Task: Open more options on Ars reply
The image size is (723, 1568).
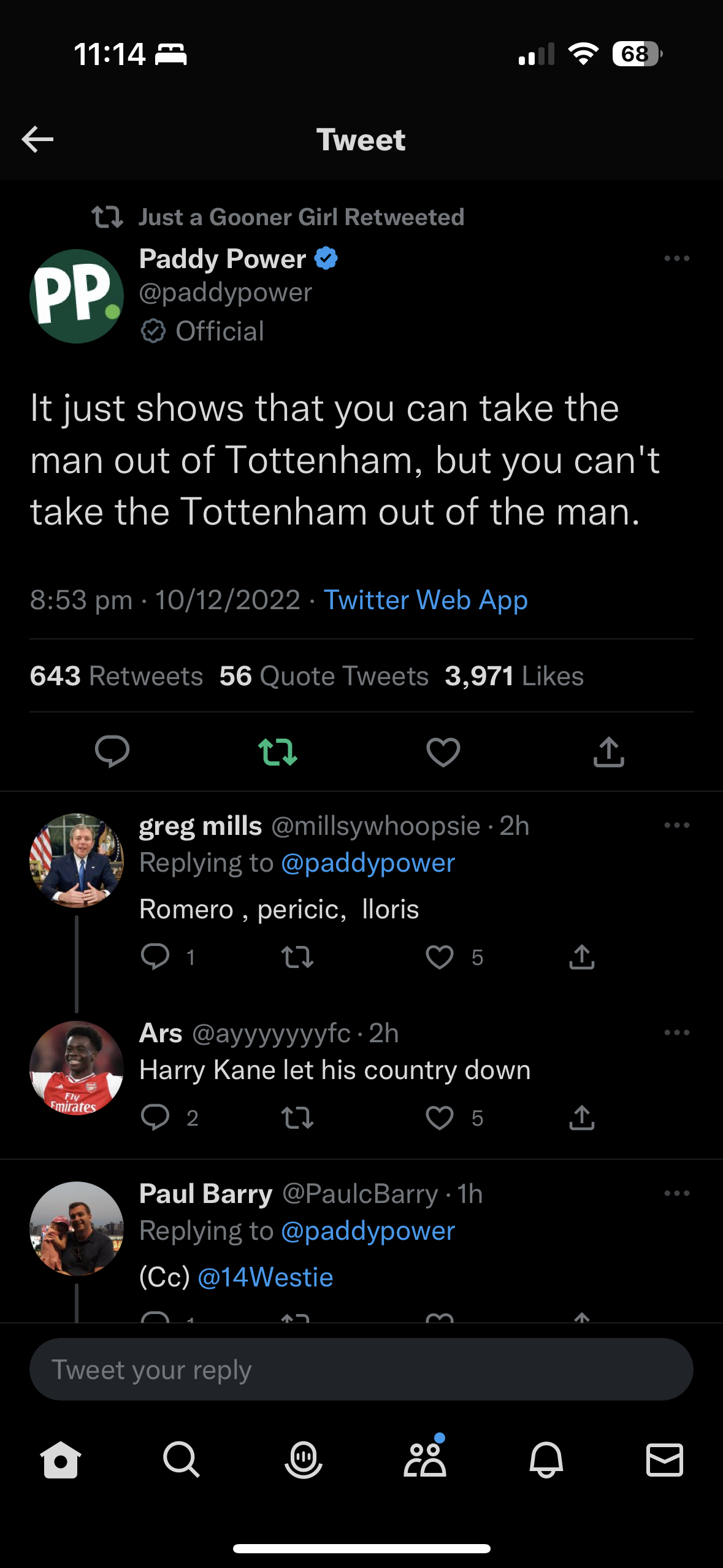Action: pyautogui.click(x=676, y=1033)
